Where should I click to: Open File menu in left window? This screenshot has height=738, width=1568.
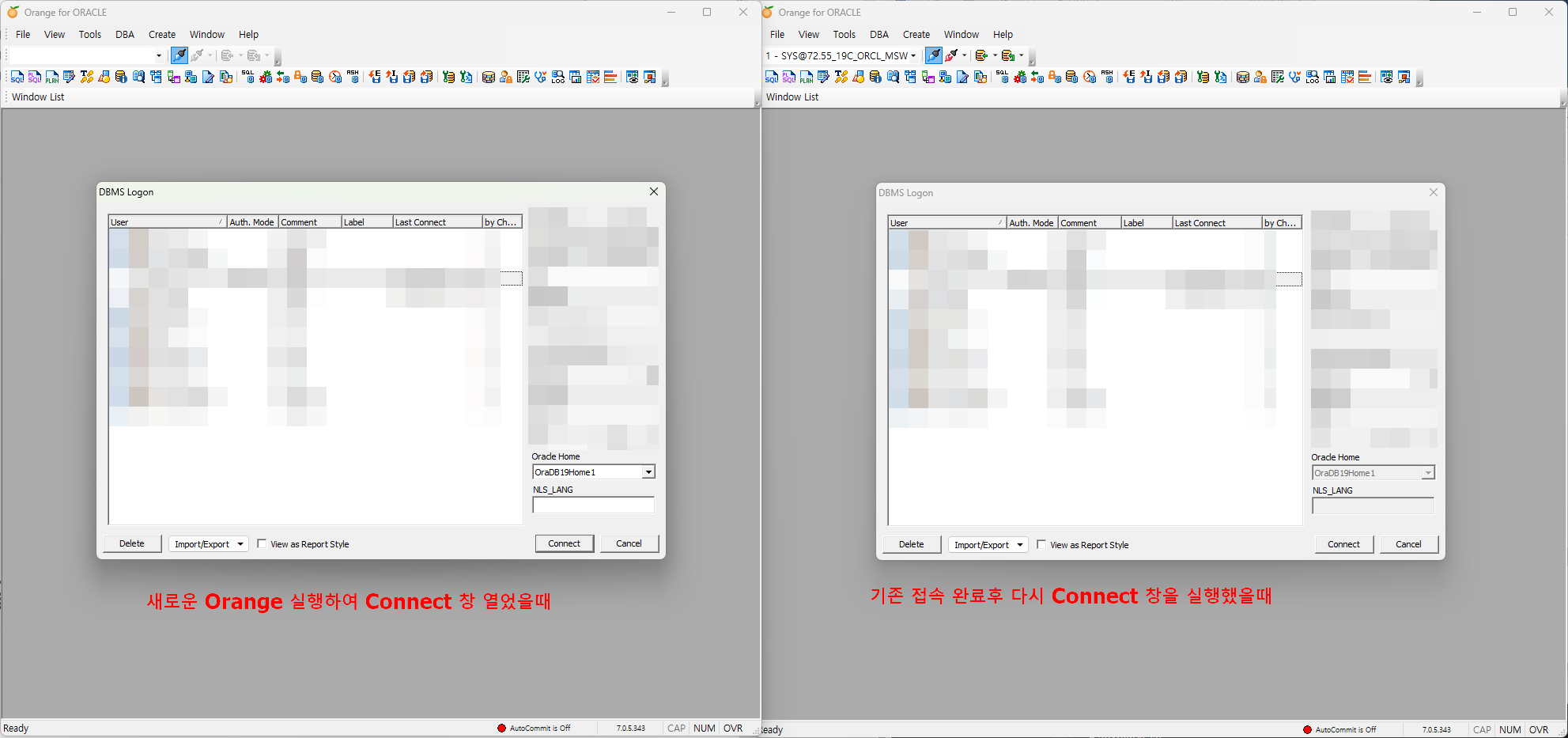[x=23, y=34]
